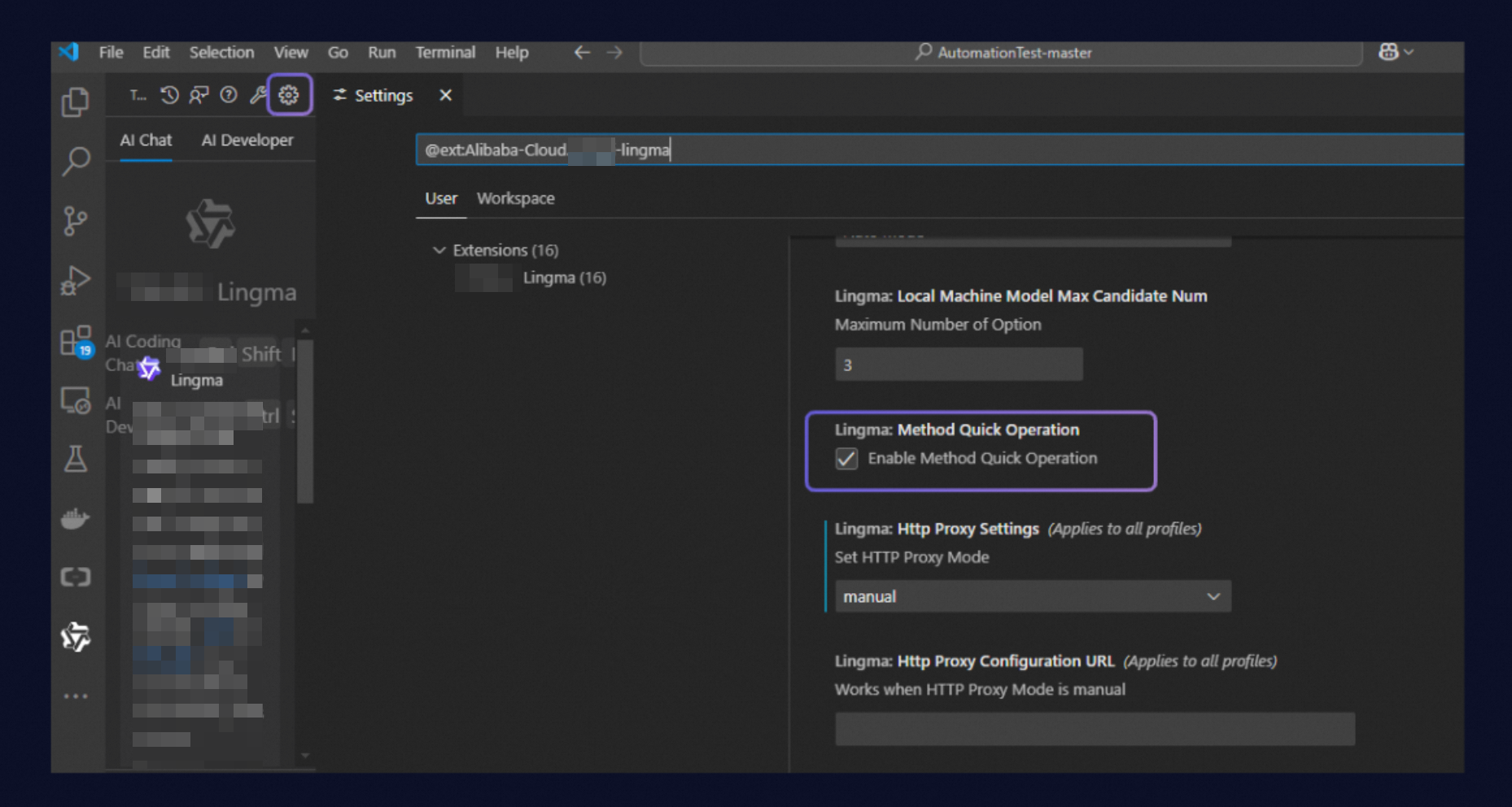Click the bracket-shaped icon in activity bar

[76, 578]
